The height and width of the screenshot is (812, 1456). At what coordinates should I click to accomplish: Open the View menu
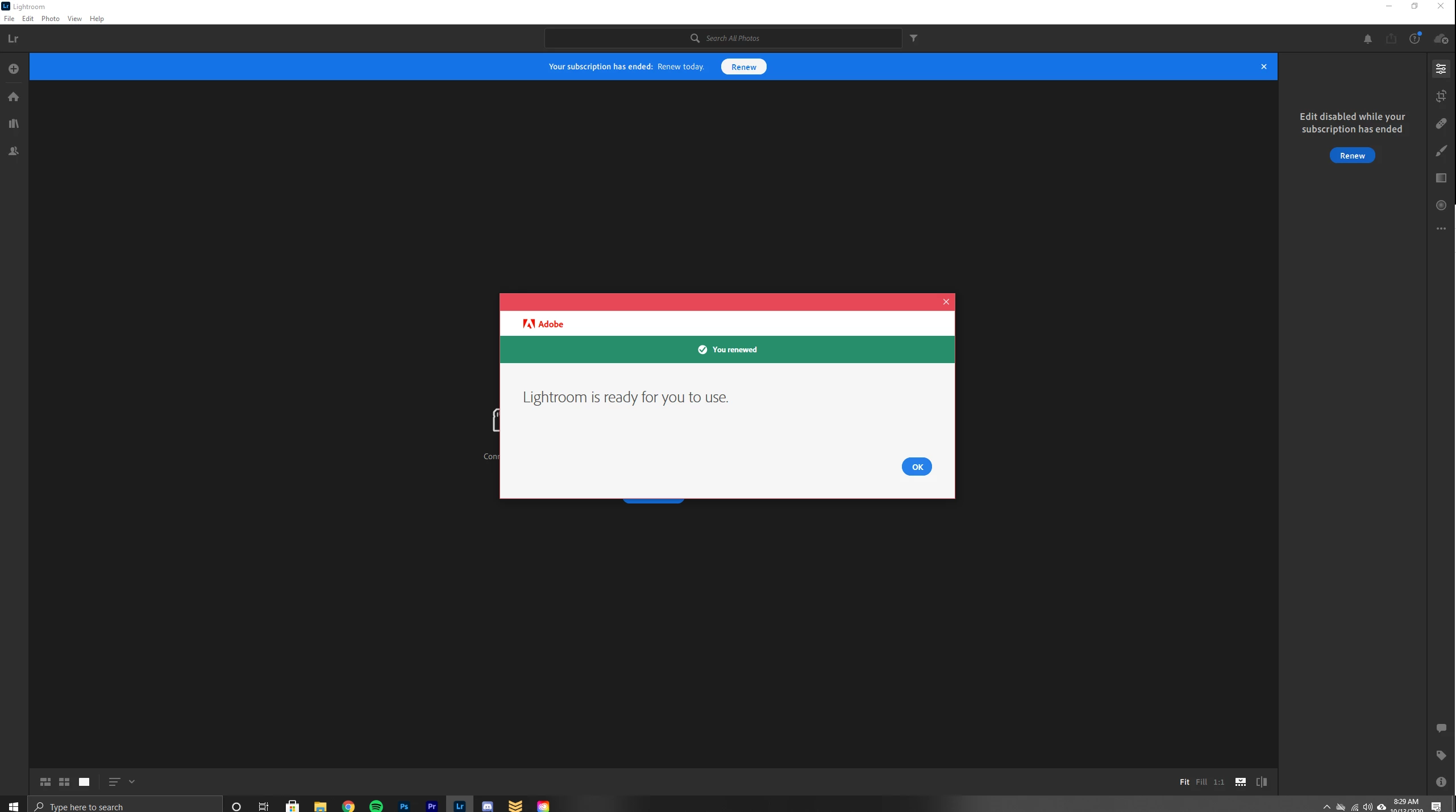pos(74,19)
